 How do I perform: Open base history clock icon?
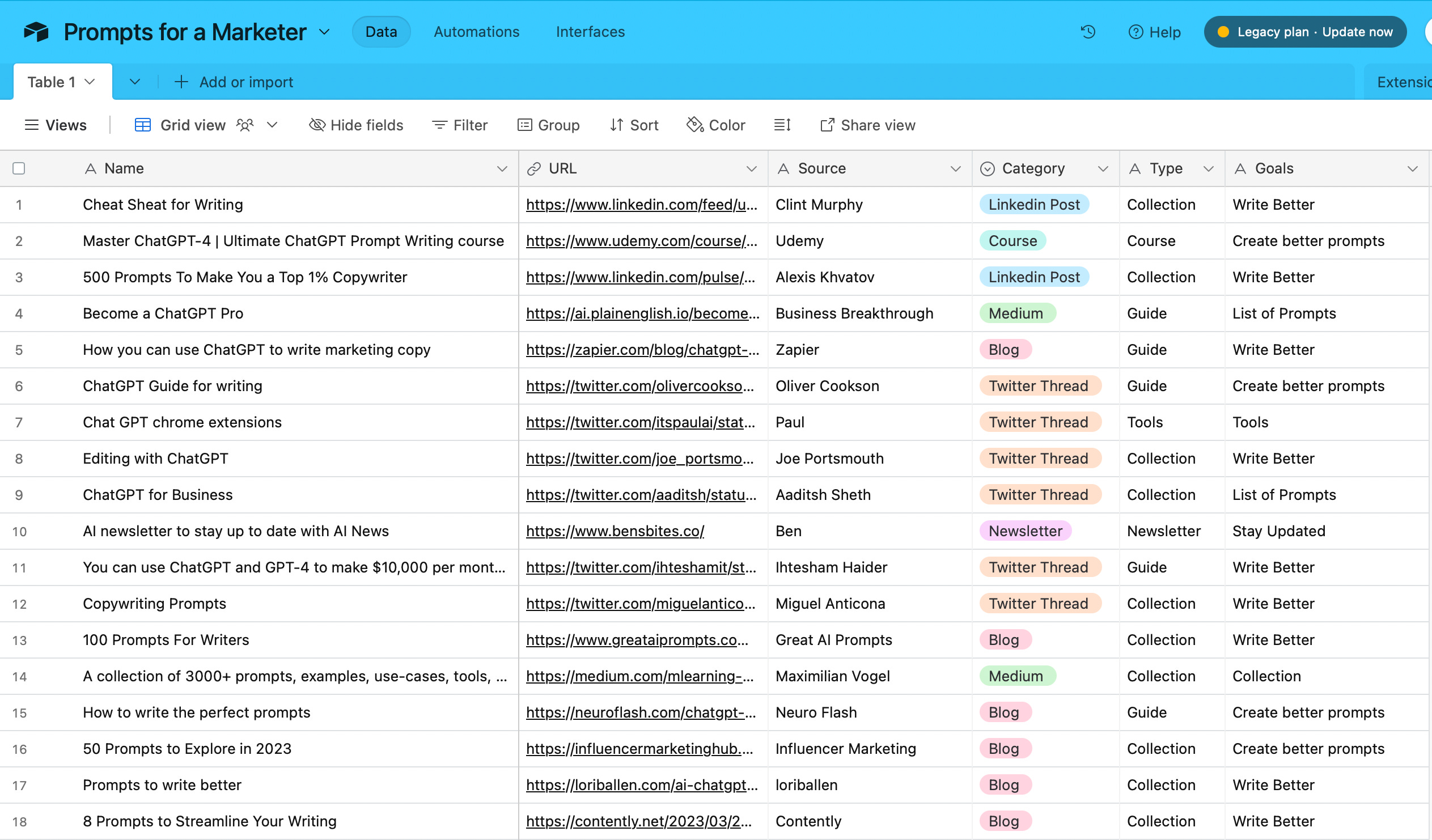[x=1088, y=32]
